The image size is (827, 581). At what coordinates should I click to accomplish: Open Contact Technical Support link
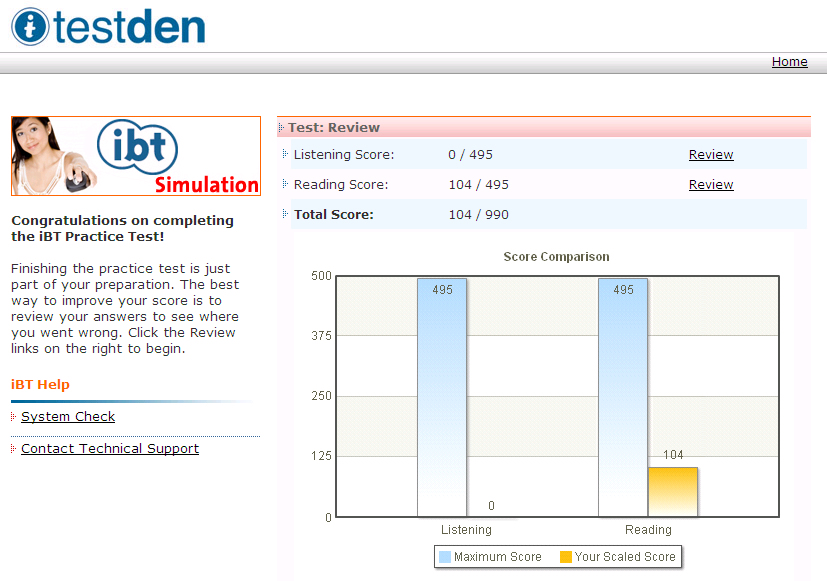click(x=110, y=449)
